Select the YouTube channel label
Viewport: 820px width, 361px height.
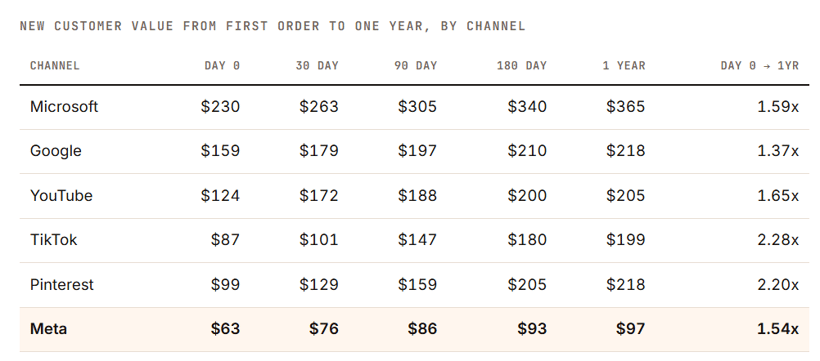pos(61,196)
